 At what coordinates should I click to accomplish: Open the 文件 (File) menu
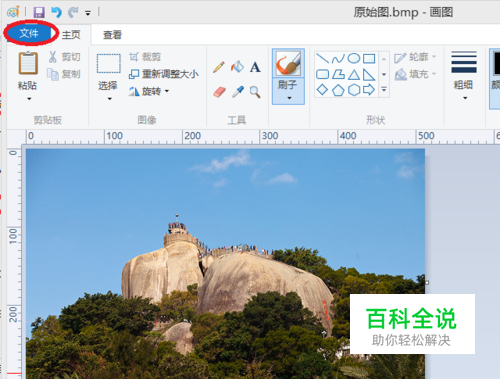coord(29,33)
